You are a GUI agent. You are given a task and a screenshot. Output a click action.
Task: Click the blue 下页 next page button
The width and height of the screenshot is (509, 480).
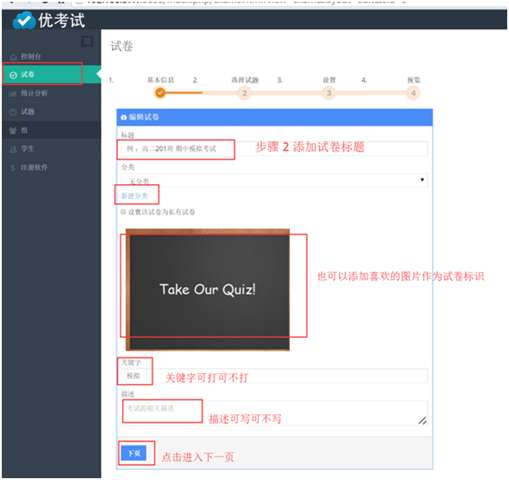[134, 453]
